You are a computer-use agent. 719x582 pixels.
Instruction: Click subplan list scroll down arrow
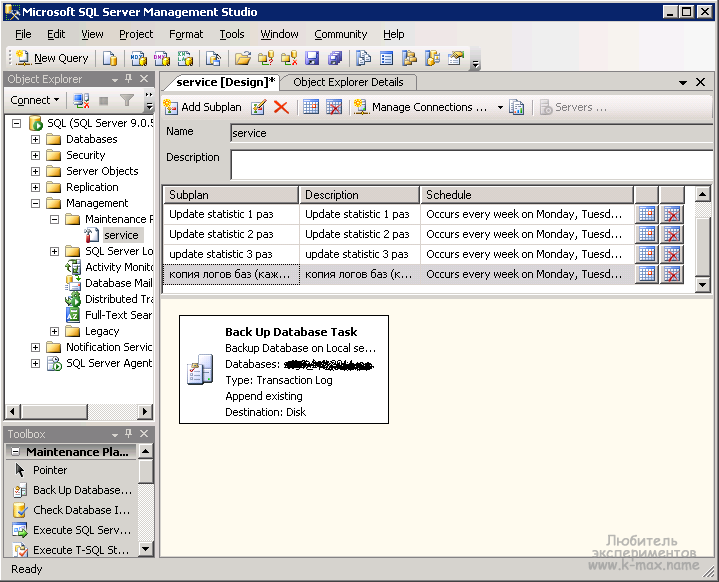click(x=702, y=285)
